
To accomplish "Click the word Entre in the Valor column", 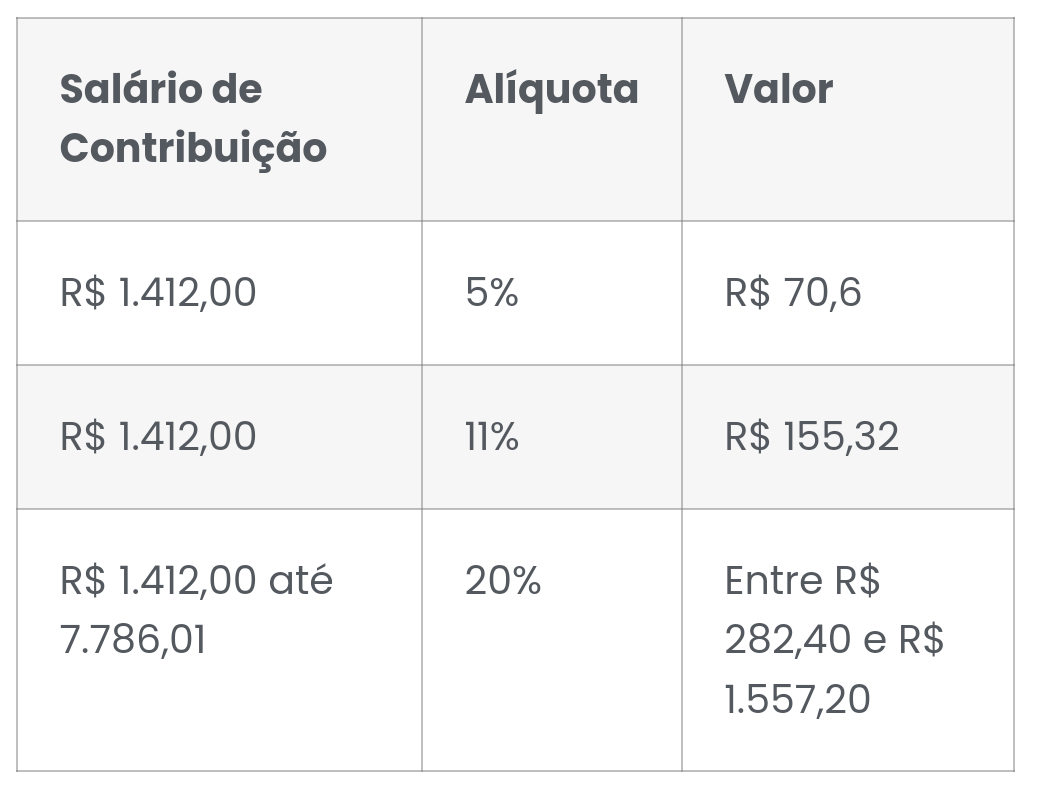I will click(x=773, y=580).
